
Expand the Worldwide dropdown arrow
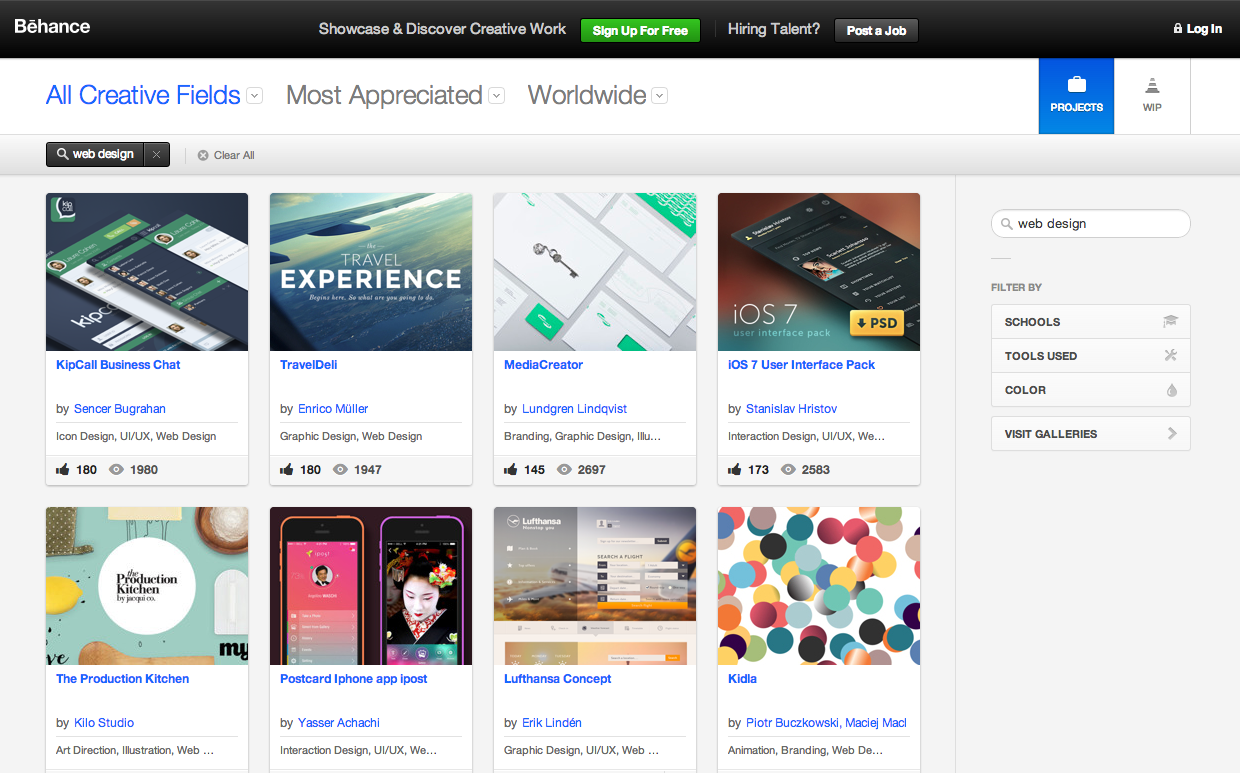[x=659, y=96]
